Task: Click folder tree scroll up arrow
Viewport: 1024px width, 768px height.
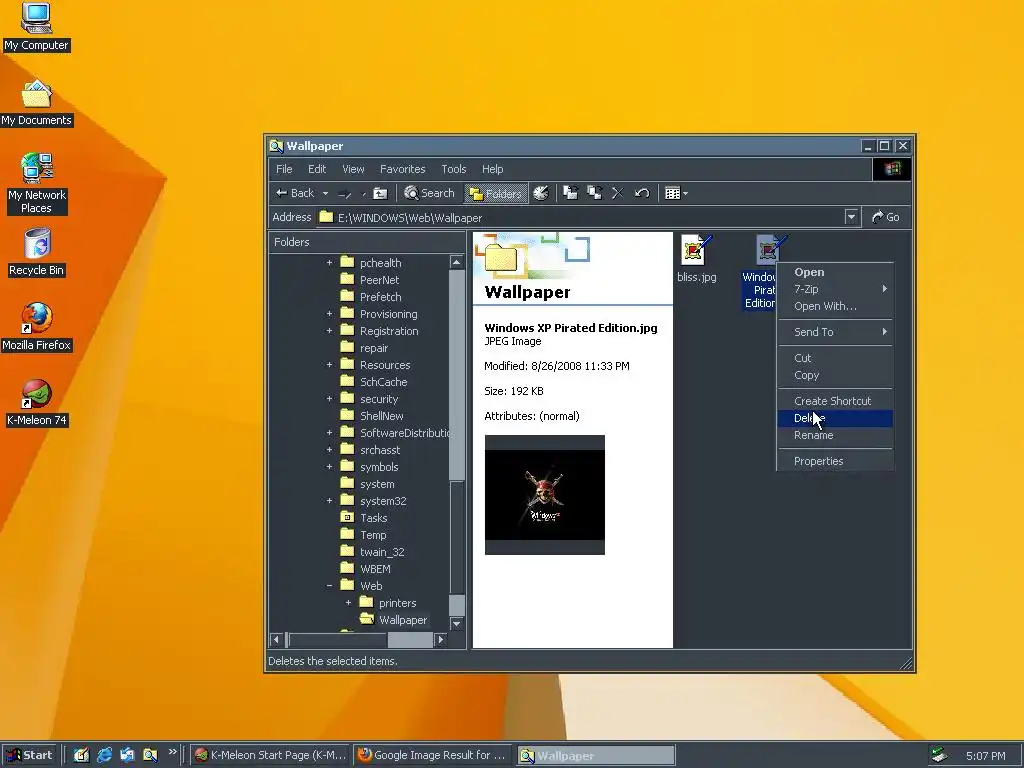Action: click(456, 263)
